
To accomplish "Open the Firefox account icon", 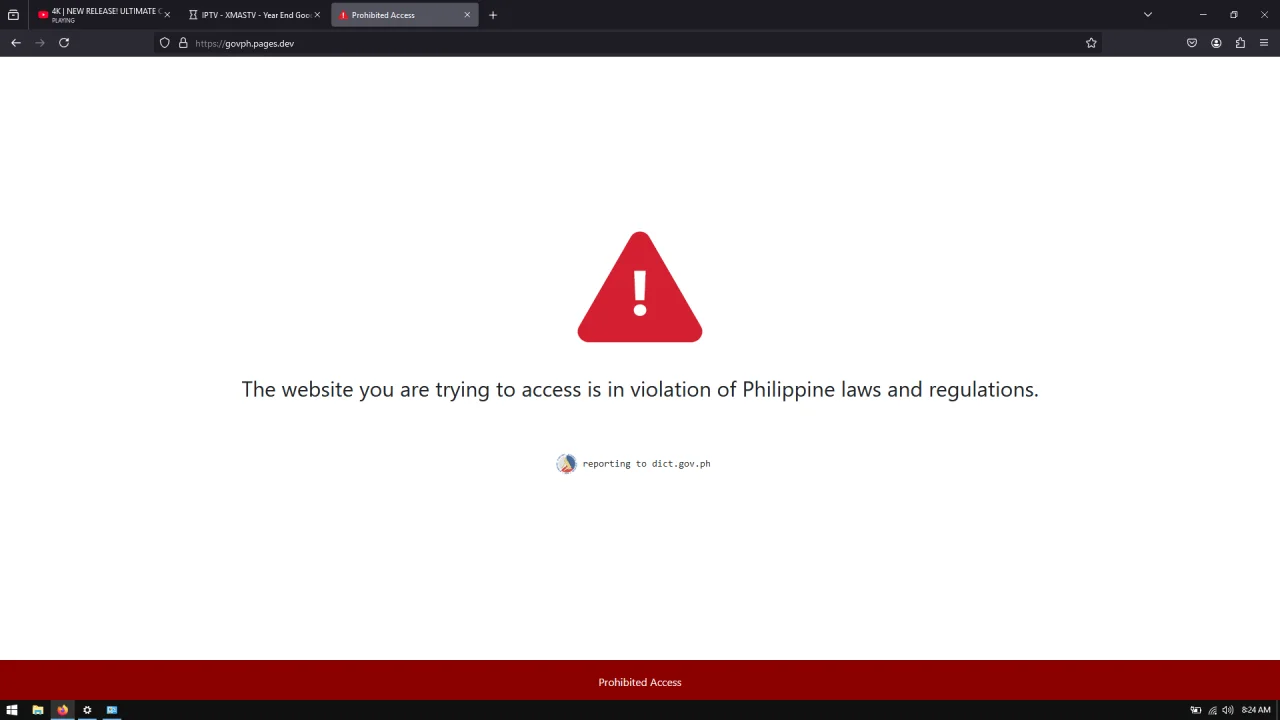I will [x=1216, y=43].
